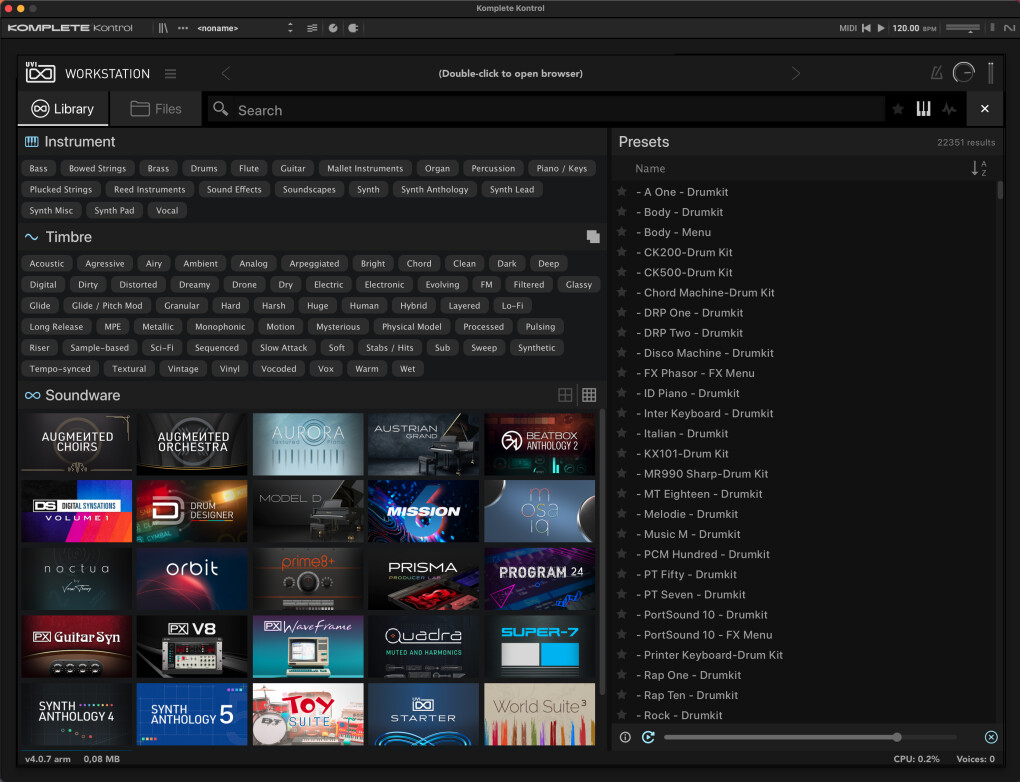
Task: Open the Orbit soundware tile
Action: 192,579
